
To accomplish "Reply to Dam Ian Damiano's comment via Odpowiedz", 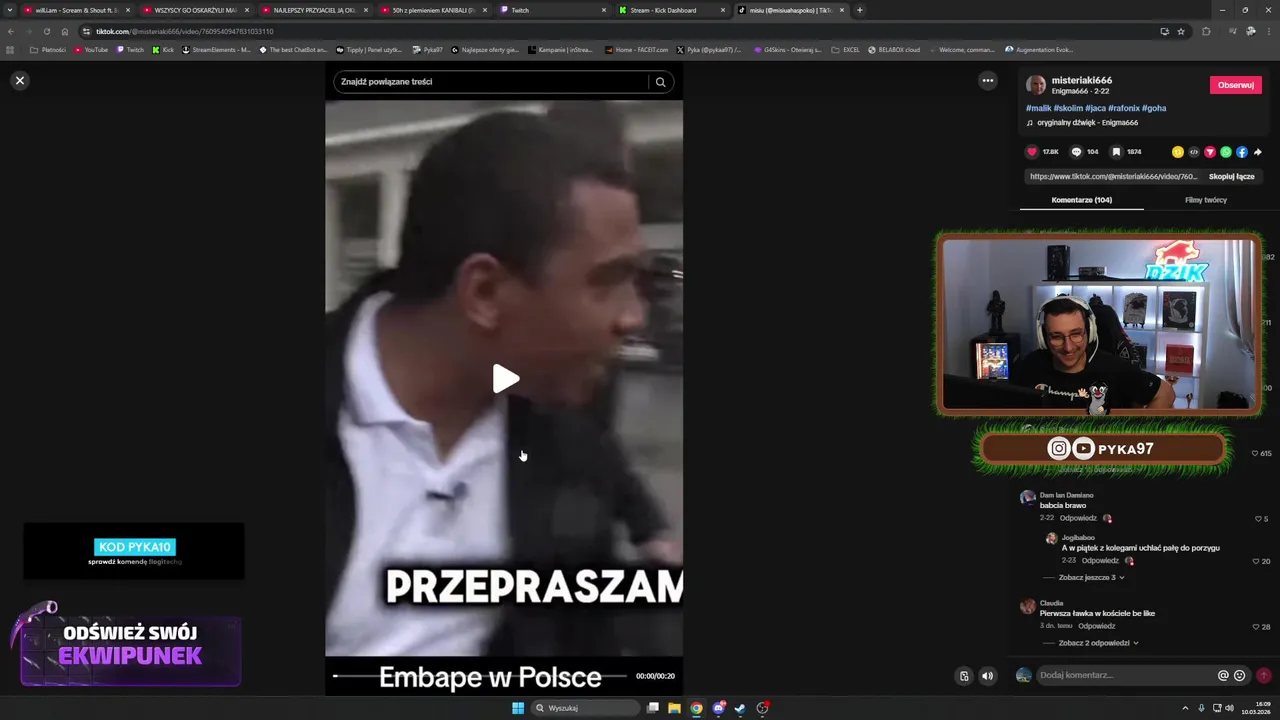I will point(1078,518).
